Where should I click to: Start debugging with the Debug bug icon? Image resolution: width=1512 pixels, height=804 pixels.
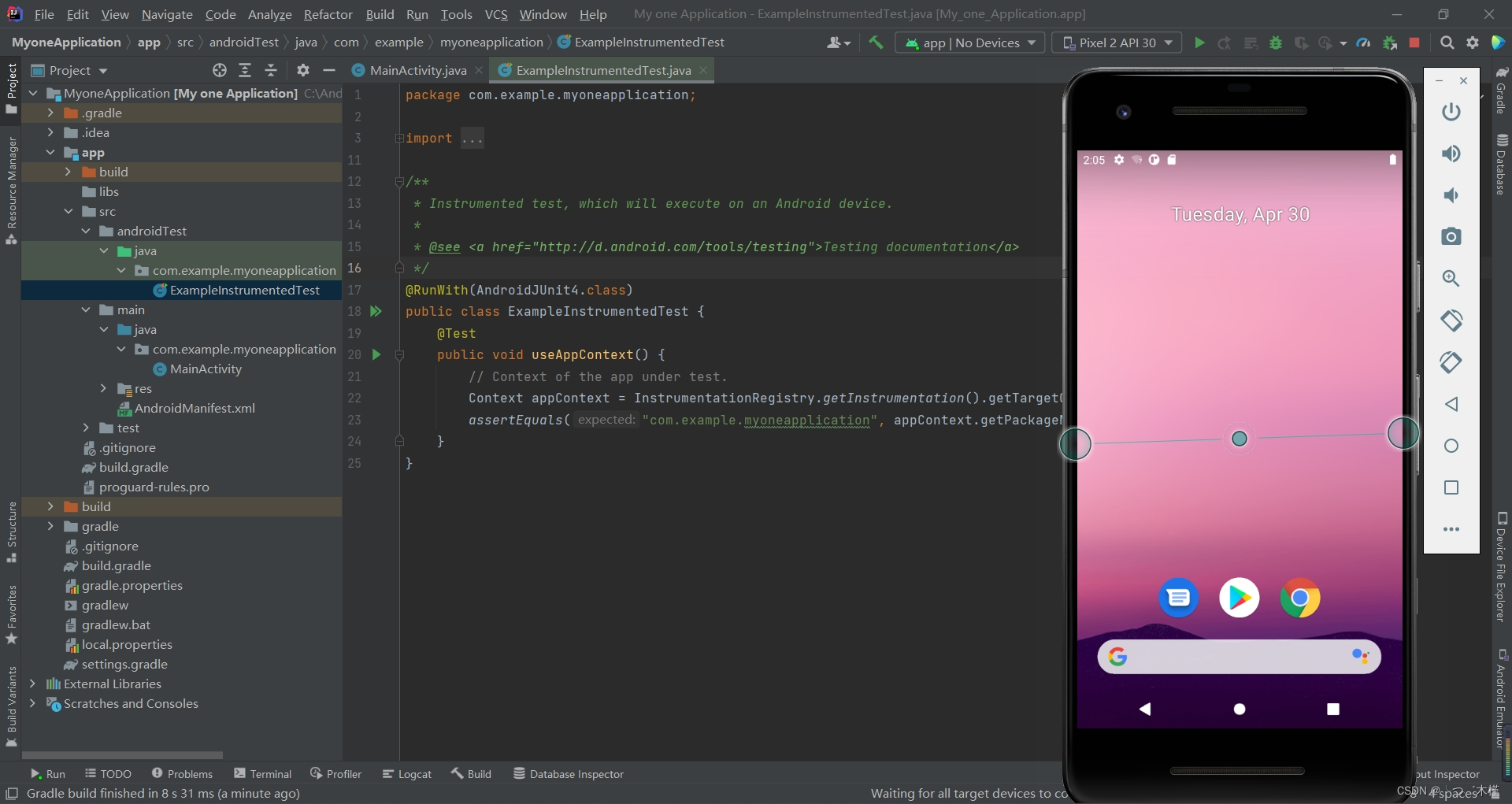click(1277, 43)
